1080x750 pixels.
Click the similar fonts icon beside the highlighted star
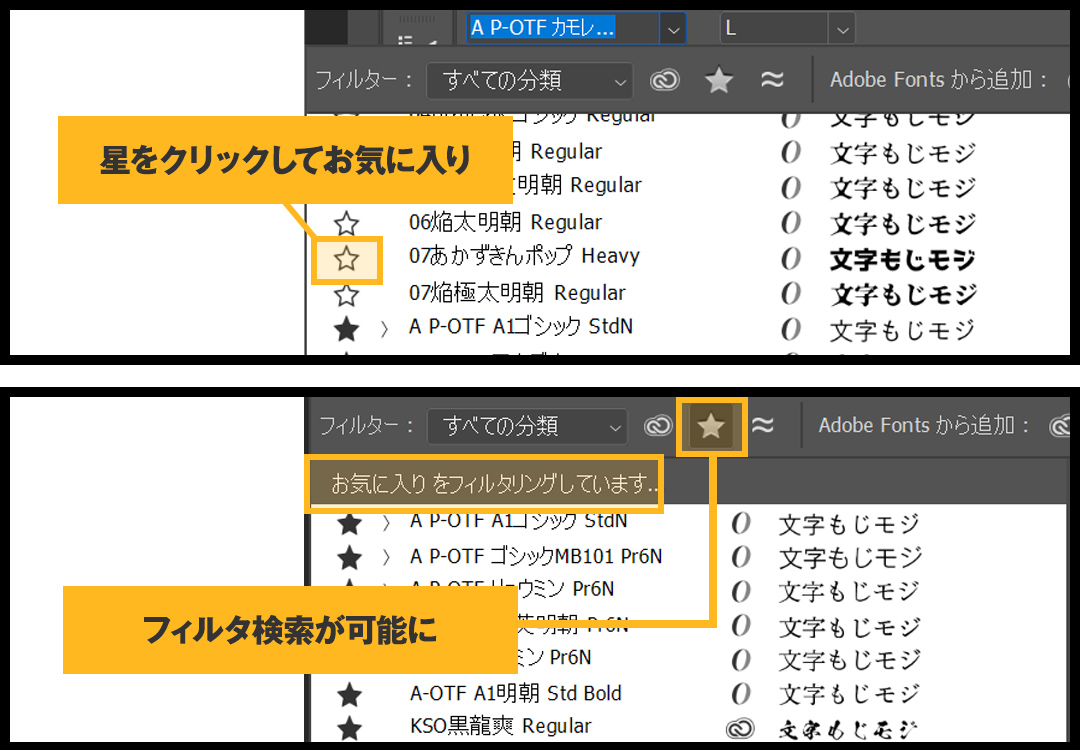coord(763,426)
